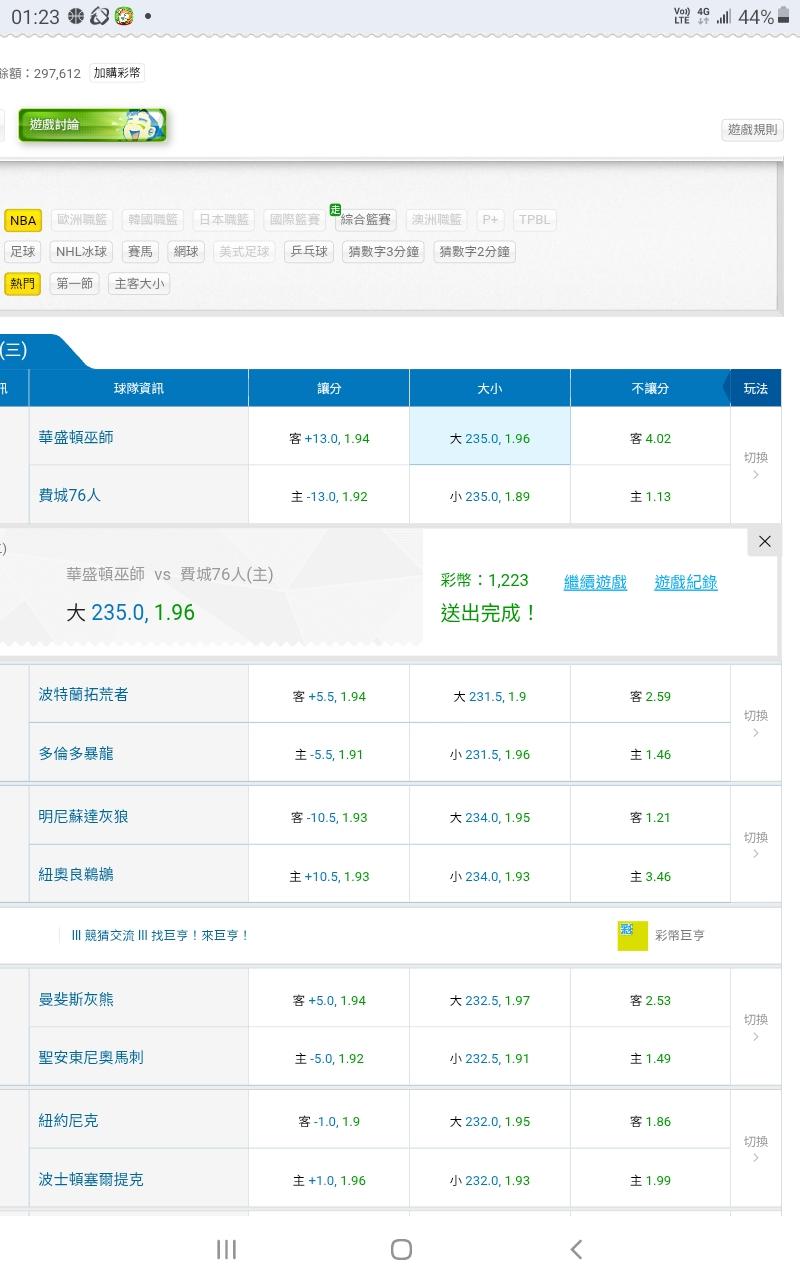Switch to the 綜合籃賽 category tab
Viewport: 800px width, 1280px height.
(367, 220)
